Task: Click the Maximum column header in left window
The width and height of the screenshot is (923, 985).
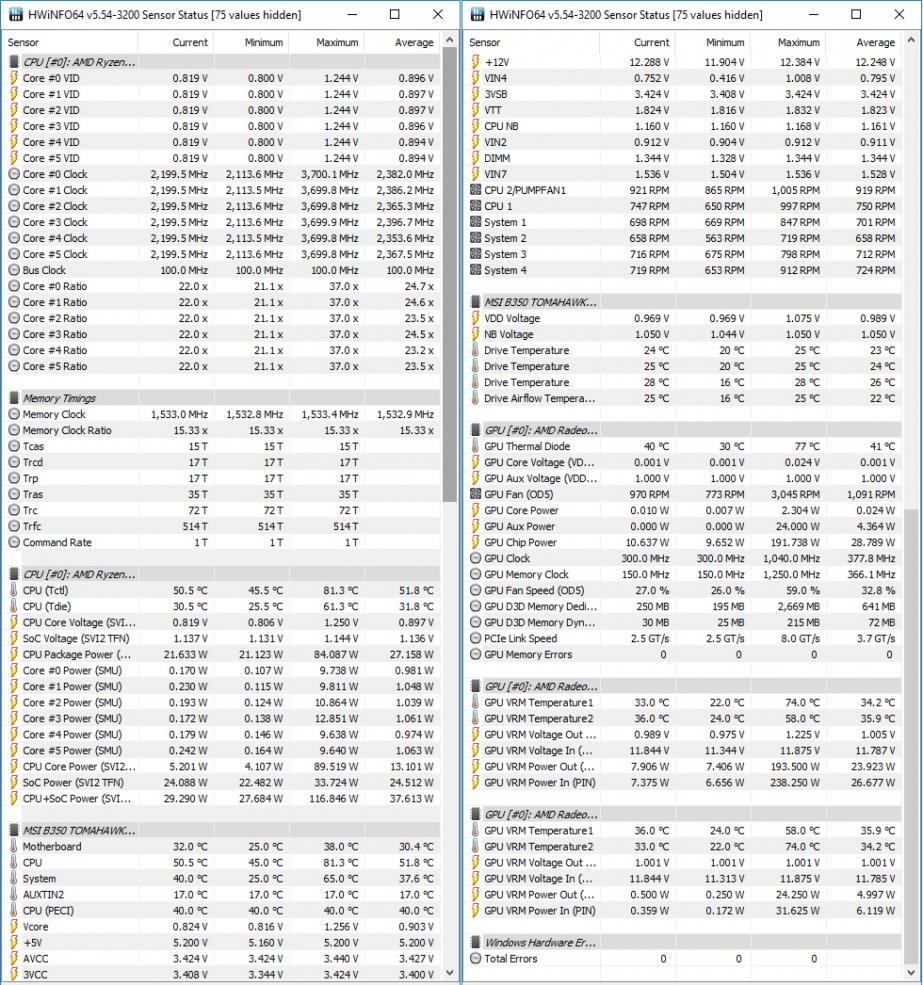Action: (x=337, y=42)
